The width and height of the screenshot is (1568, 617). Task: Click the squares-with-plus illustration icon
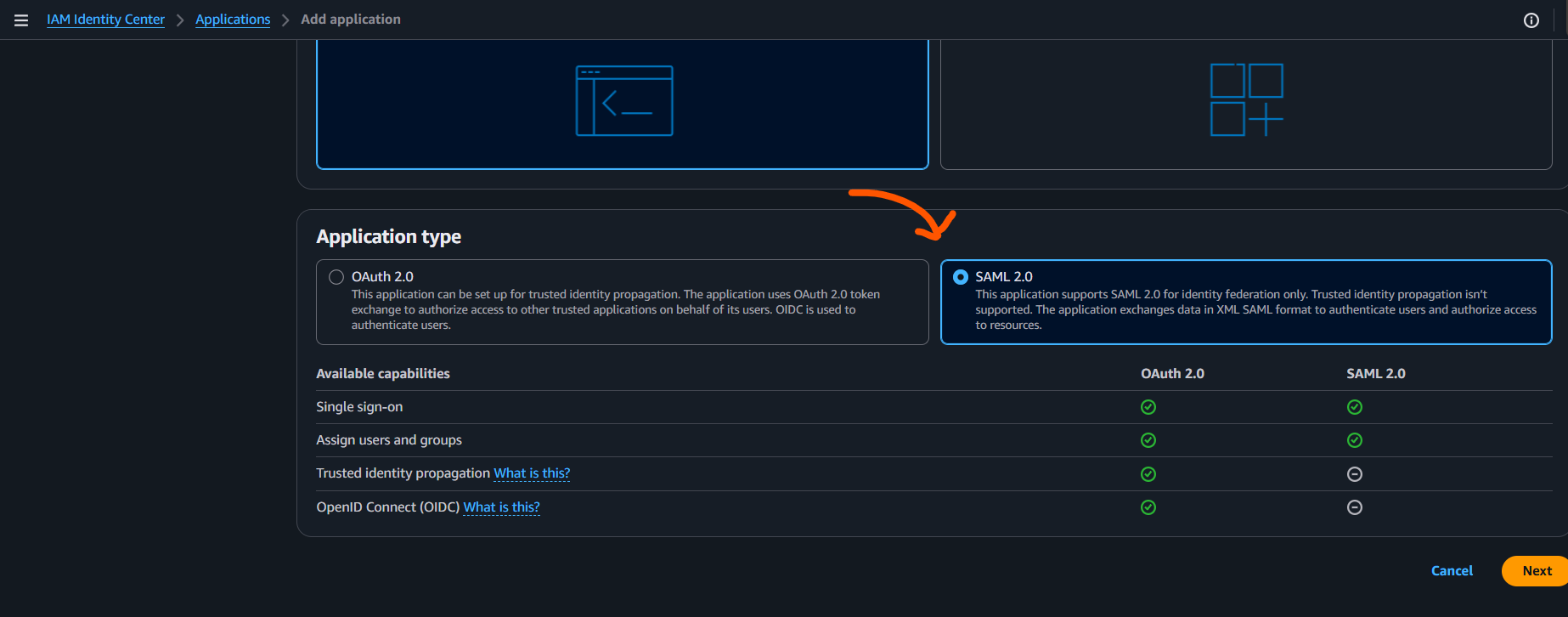[x=1246, y=99]
